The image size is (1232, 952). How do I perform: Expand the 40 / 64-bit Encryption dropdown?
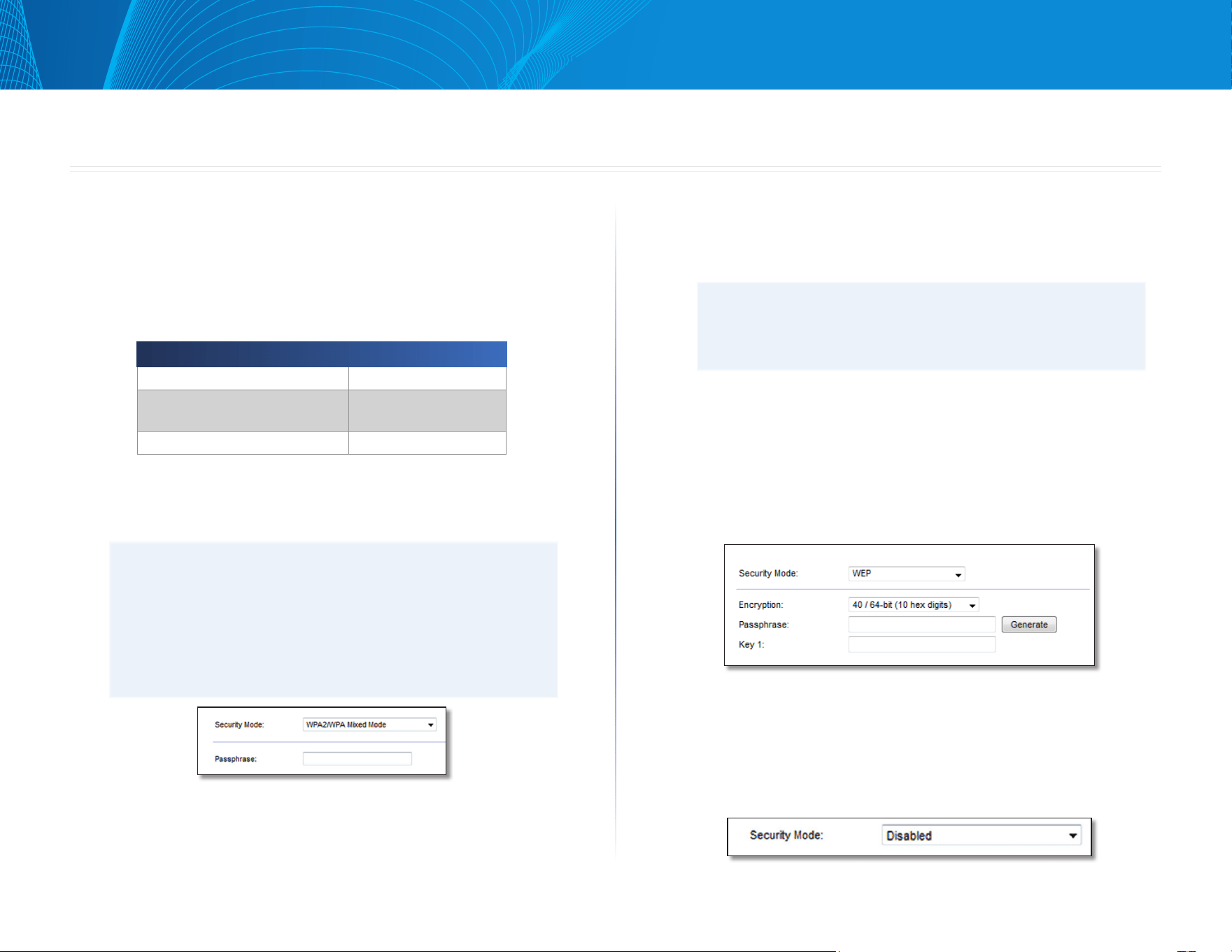coord(914,605)
